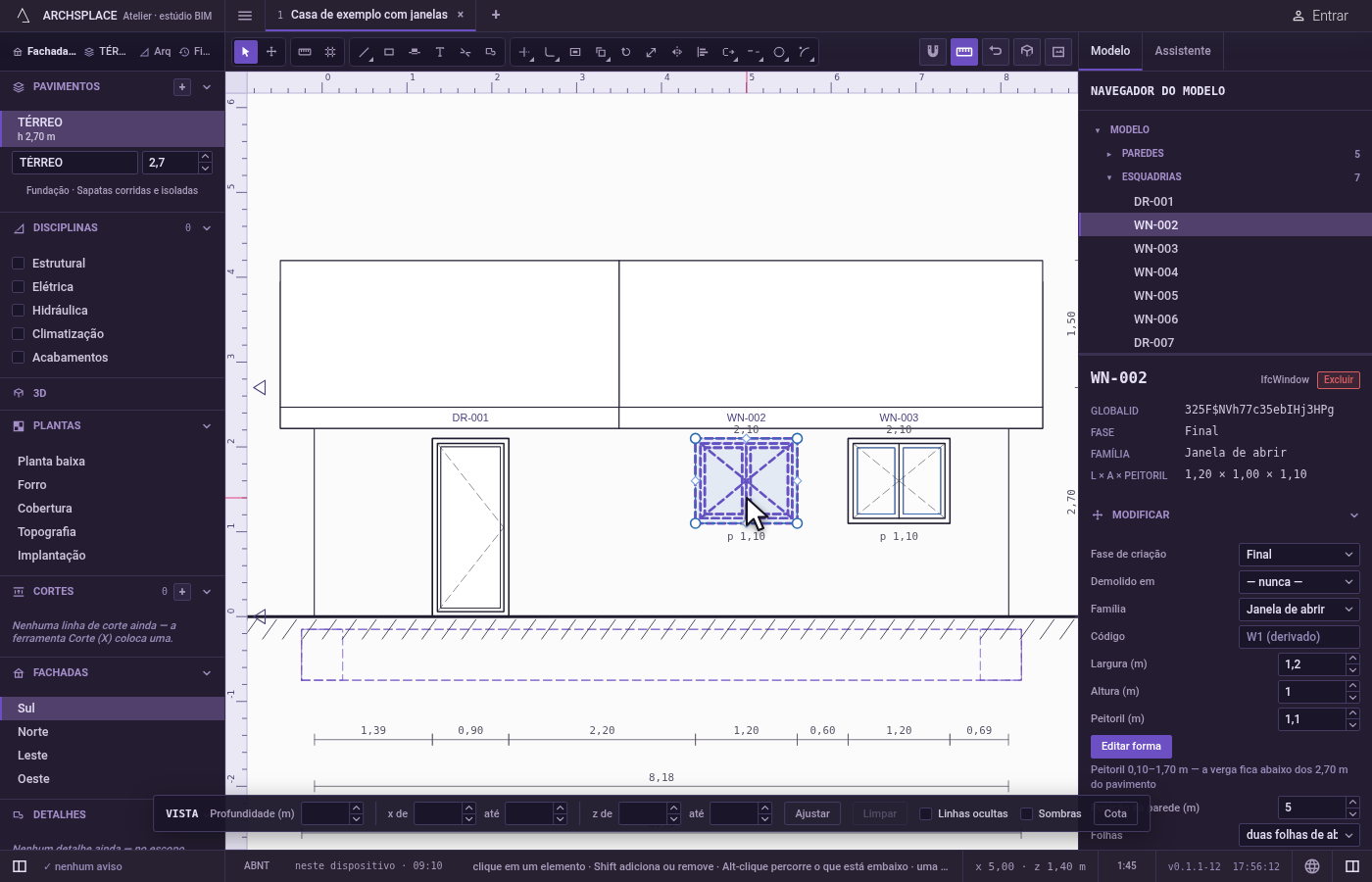This screenshot has width=1372, height=882.
Task: Activate the move (pan) tool
Action: [271, 52]
